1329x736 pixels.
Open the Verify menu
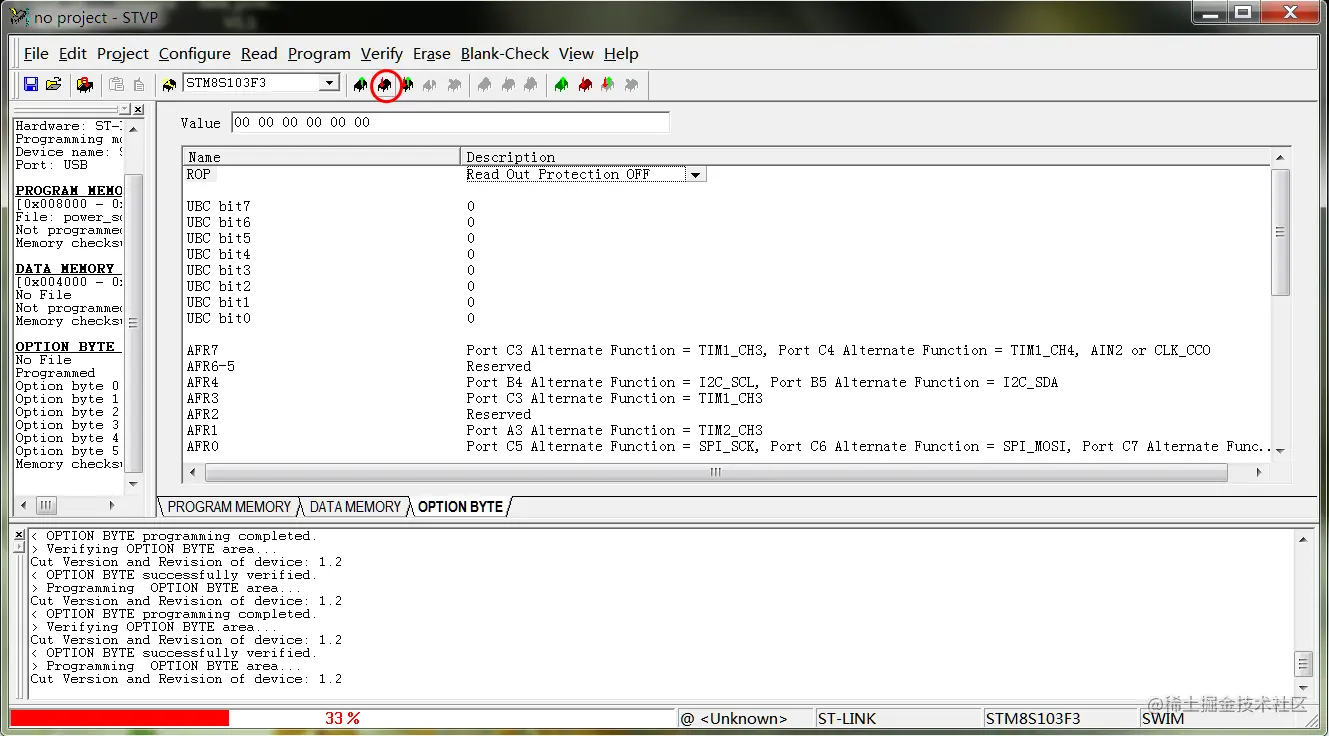382,54
